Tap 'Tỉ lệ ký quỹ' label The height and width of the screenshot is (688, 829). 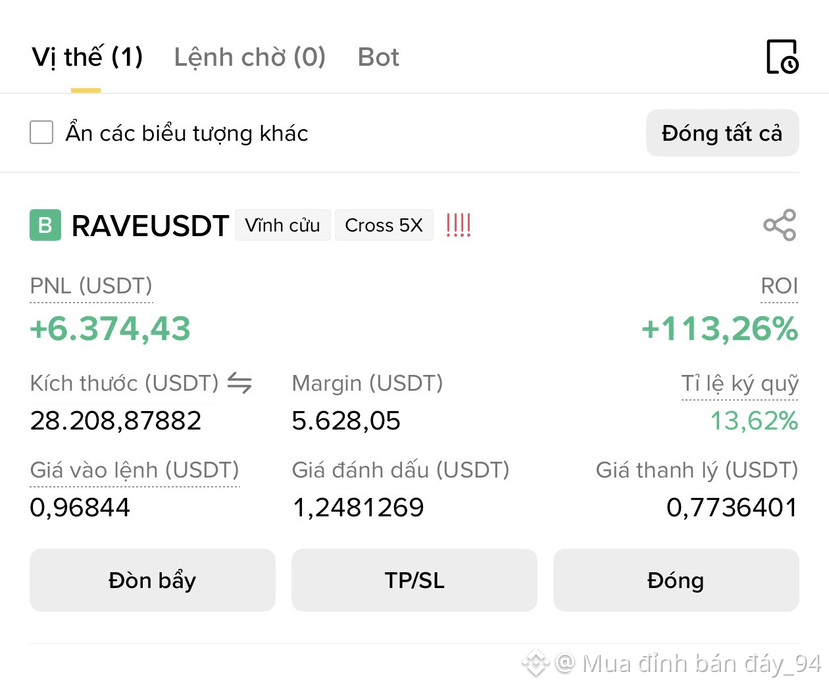740,383
